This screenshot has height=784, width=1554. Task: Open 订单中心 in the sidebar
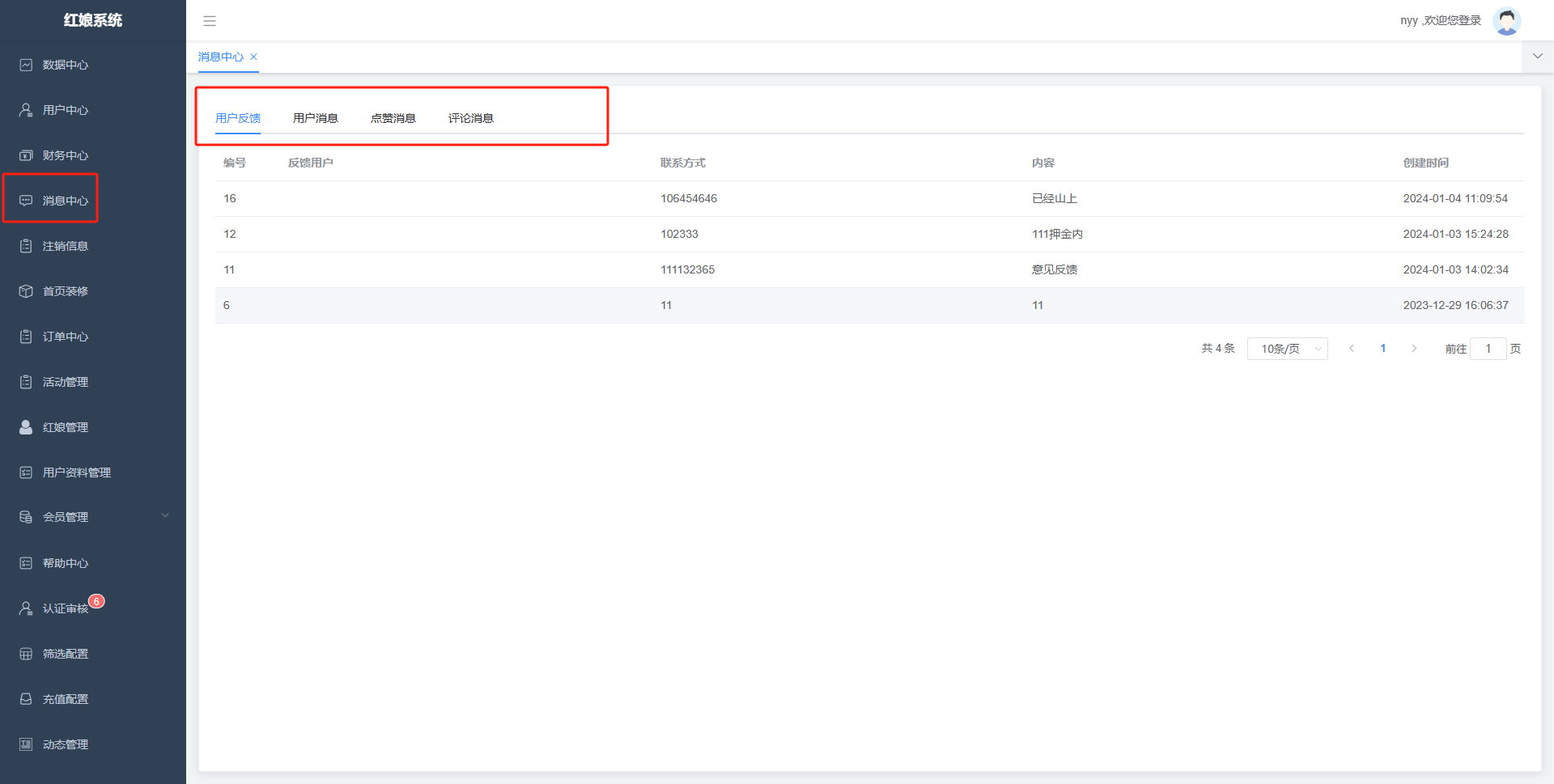tap(66, 337)
